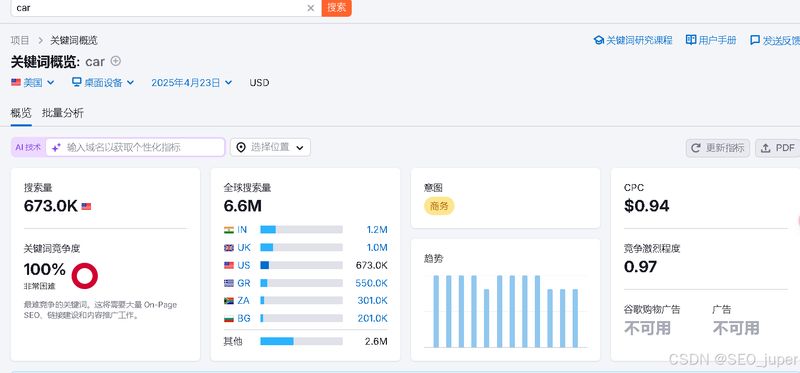Image resolution: width=800 pixels, height=373 pixels.
Task: Open the 2025年4月23日 date dropdown
Action: pyautogui.click(x=192, y=83)
